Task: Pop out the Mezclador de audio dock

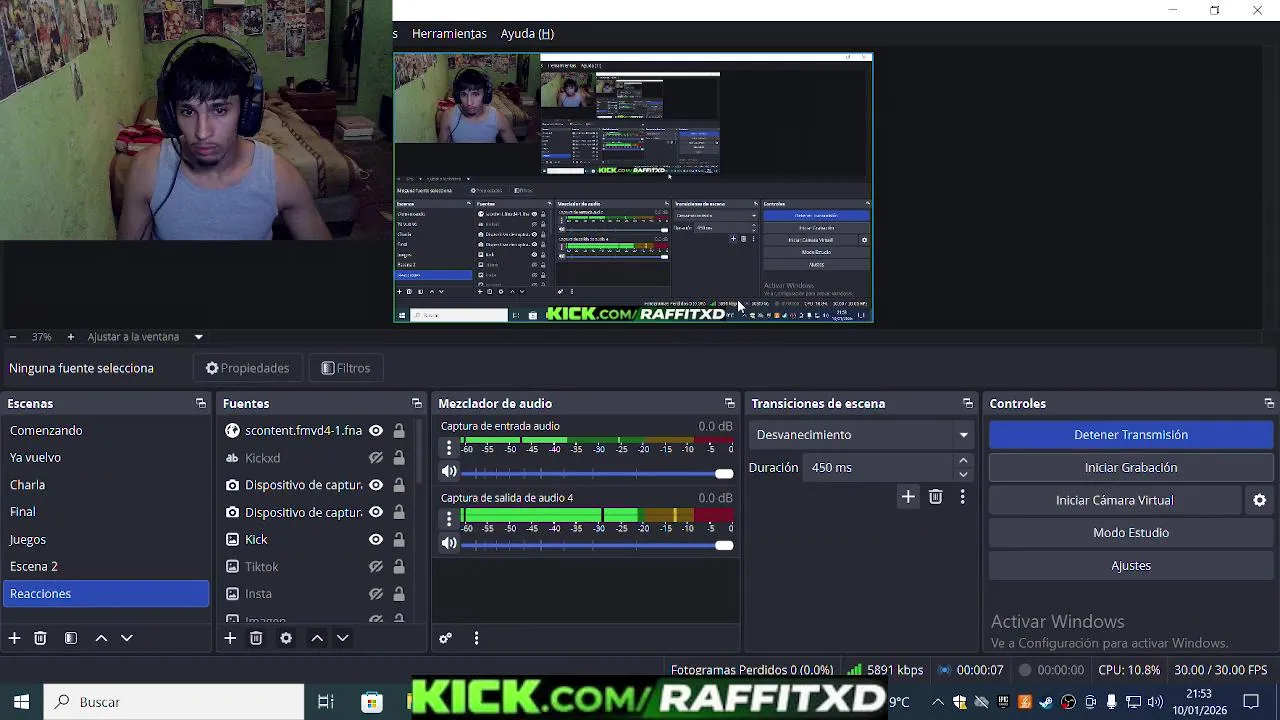Action: (x=730, y=403)
